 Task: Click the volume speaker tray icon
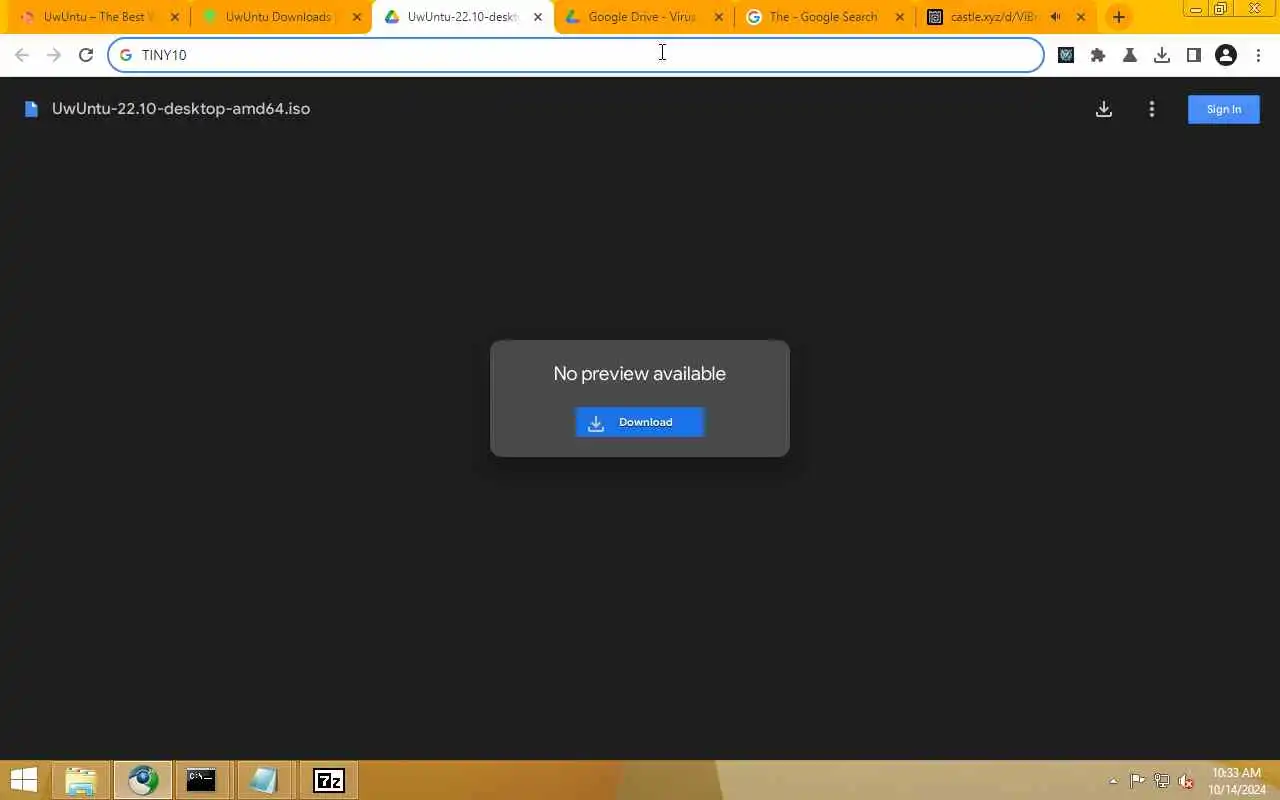pos(1186,781)
